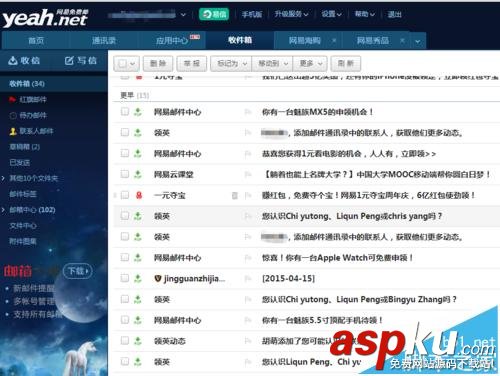Viewport: 500px width, 376px height.
Task: Select the 一元夺宝 周年庆 email checkbox
Action: point(125,195)
